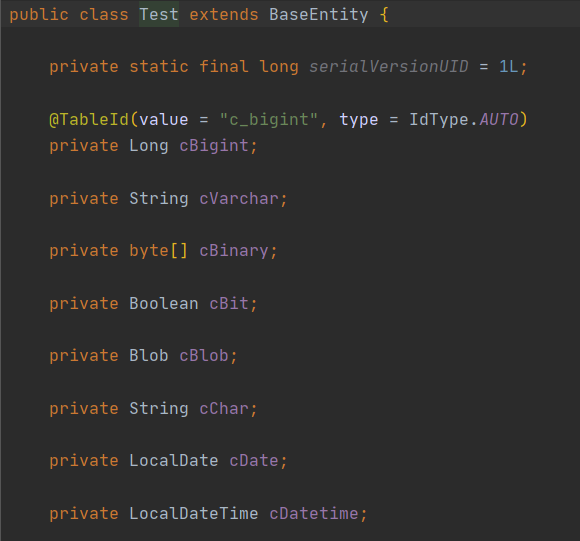Click the "c_bigint" string literal

[x=269, y=120]
